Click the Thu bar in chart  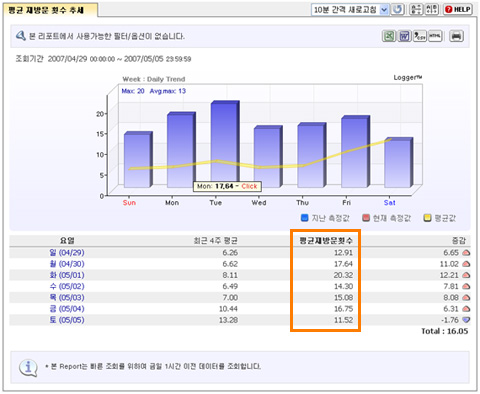coord(312,155)
